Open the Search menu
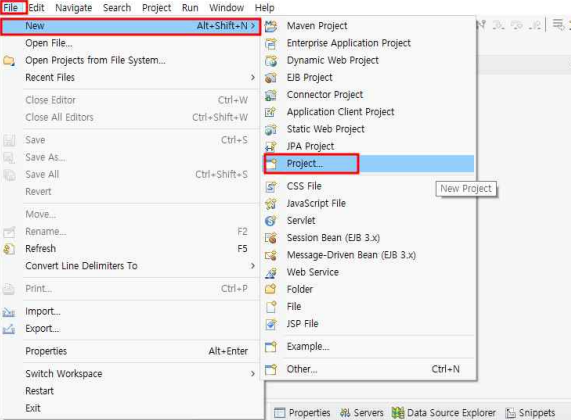The height and width of the screenshot is (420, 571). [117, 7]
